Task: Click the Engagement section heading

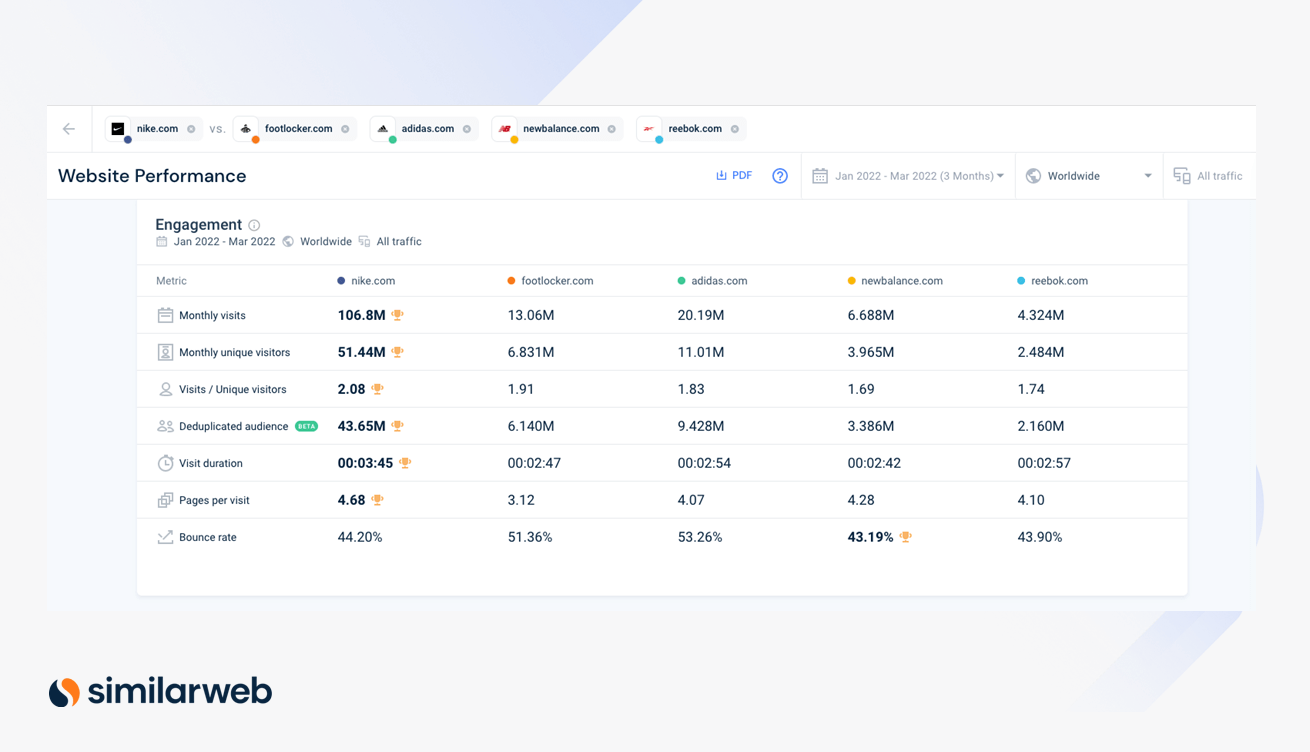Action: coord(199,225)
